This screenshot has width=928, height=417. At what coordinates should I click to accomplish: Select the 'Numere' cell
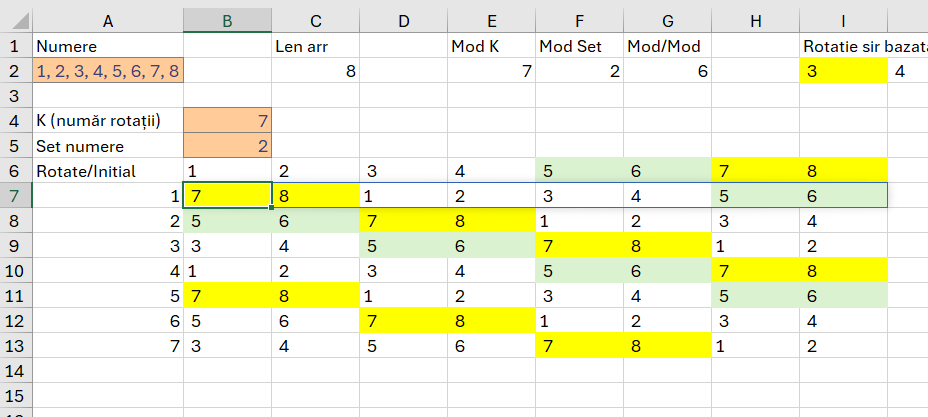coord(108,46)
